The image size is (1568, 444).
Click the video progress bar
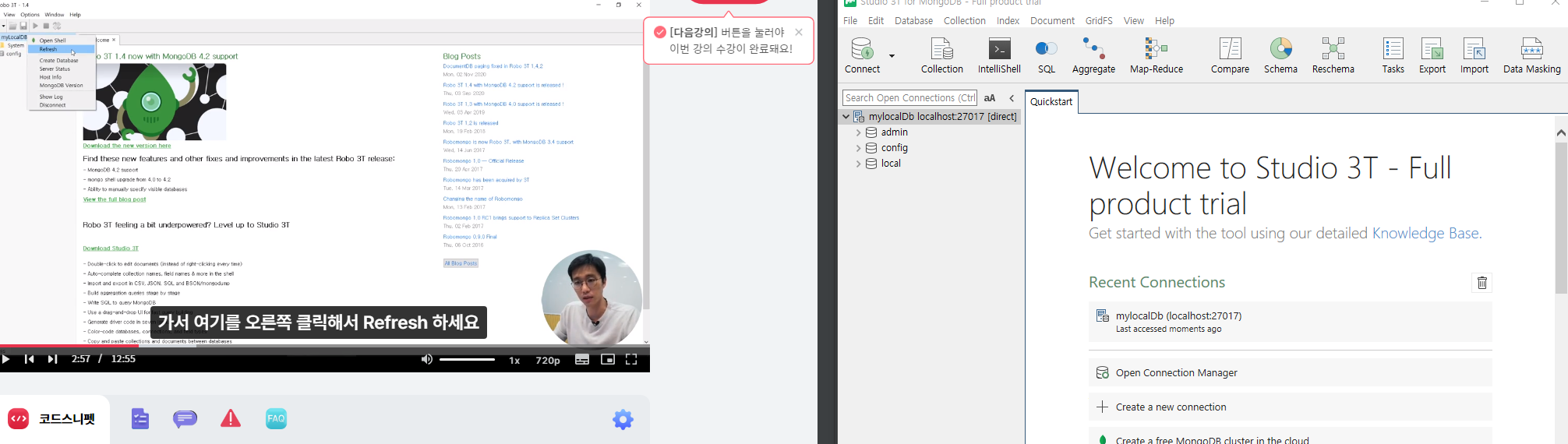325,346
